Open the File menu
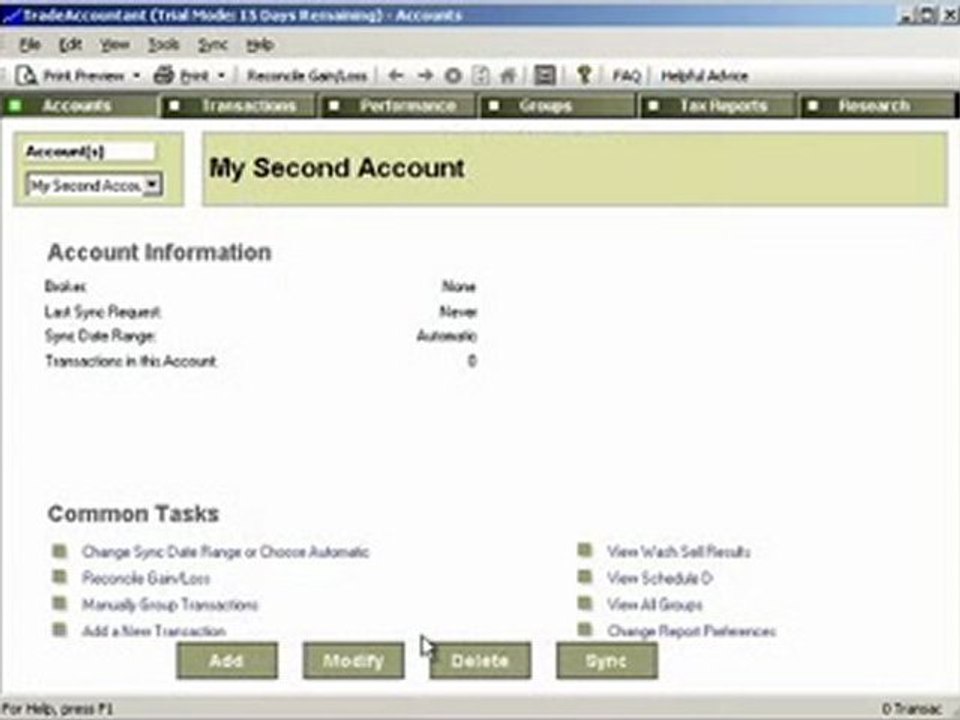Viewport: 960px width, 720px height. pos(29,45)
